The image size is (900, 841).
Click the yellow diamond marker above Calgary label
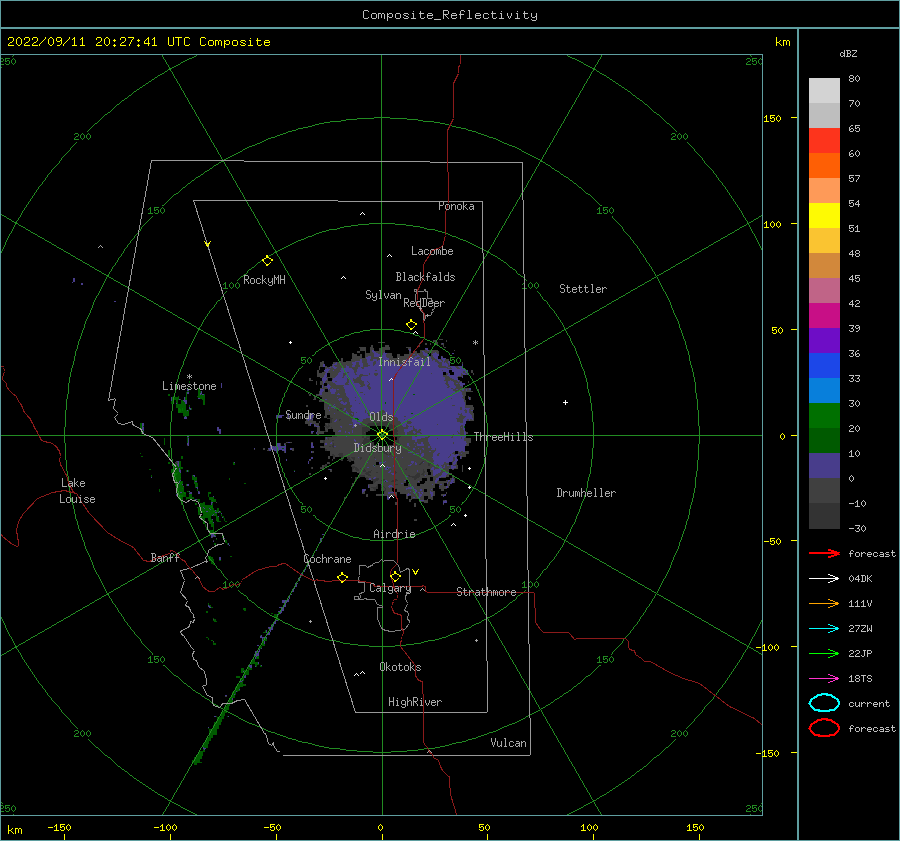[395, 576]
